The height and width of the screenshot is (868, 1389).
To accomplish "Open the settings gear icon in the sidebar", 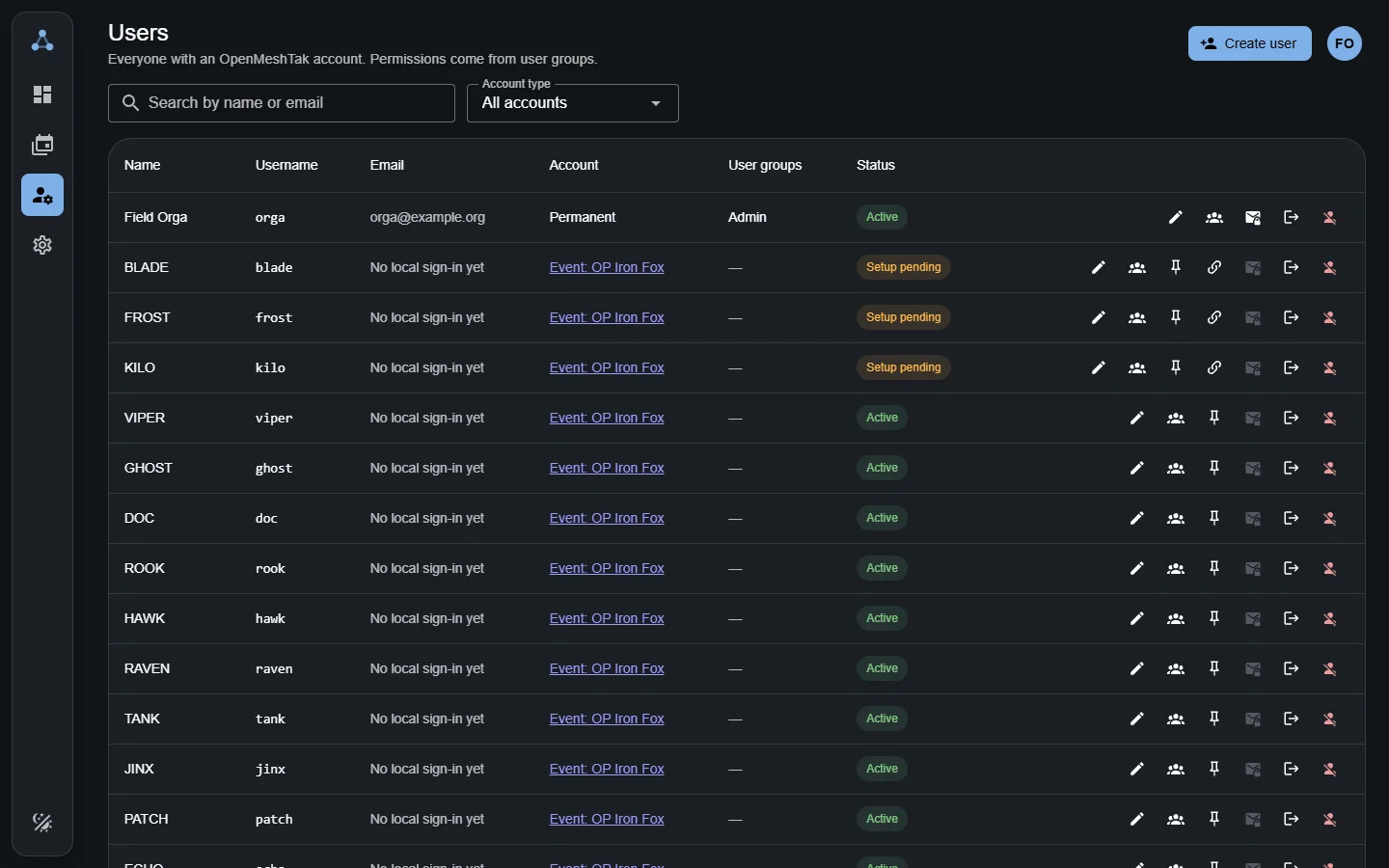I will [x=42, y=245].
